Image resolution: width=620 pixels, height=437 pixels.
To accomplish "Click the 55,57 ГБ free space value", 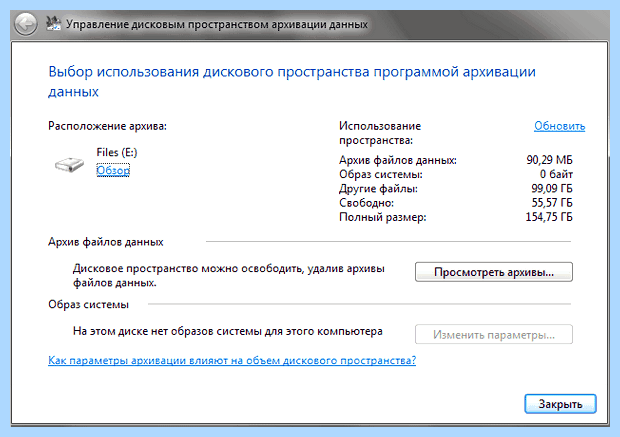I will point(552,202).
